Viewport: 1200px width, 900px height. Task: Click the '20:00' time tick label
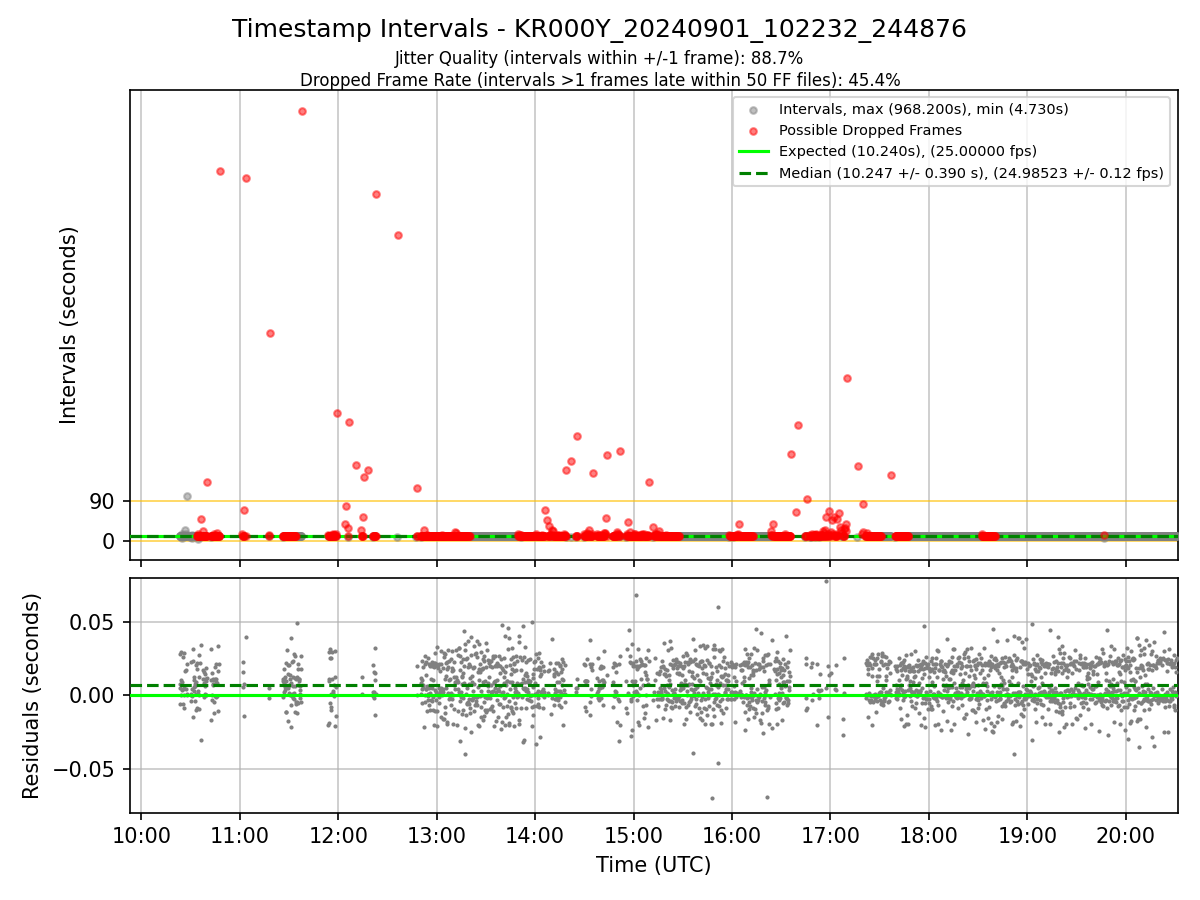pos(1126,837)
